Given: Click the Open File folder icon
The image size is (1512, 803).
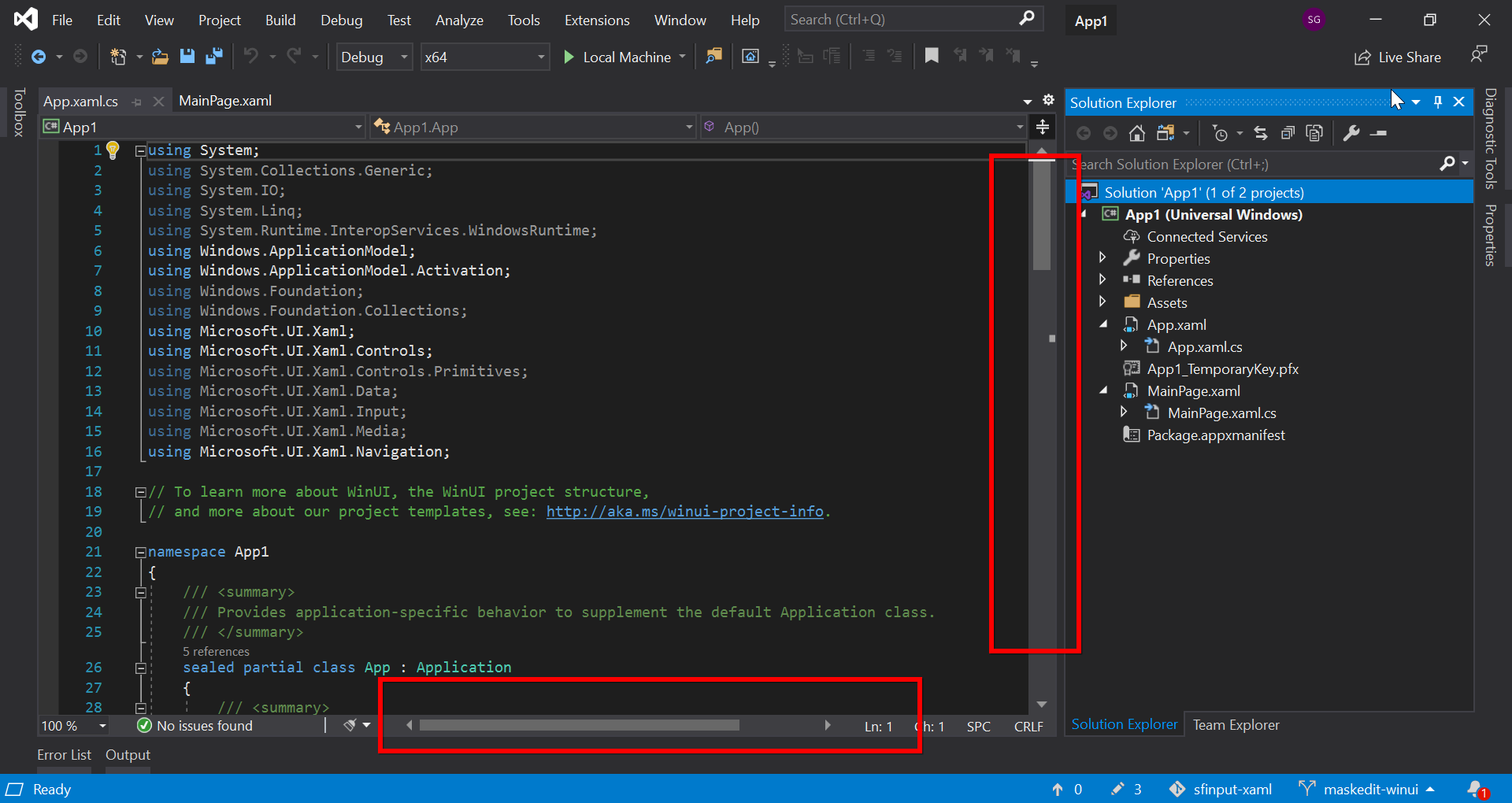Looking at the screenshot, I should [161, 57].
